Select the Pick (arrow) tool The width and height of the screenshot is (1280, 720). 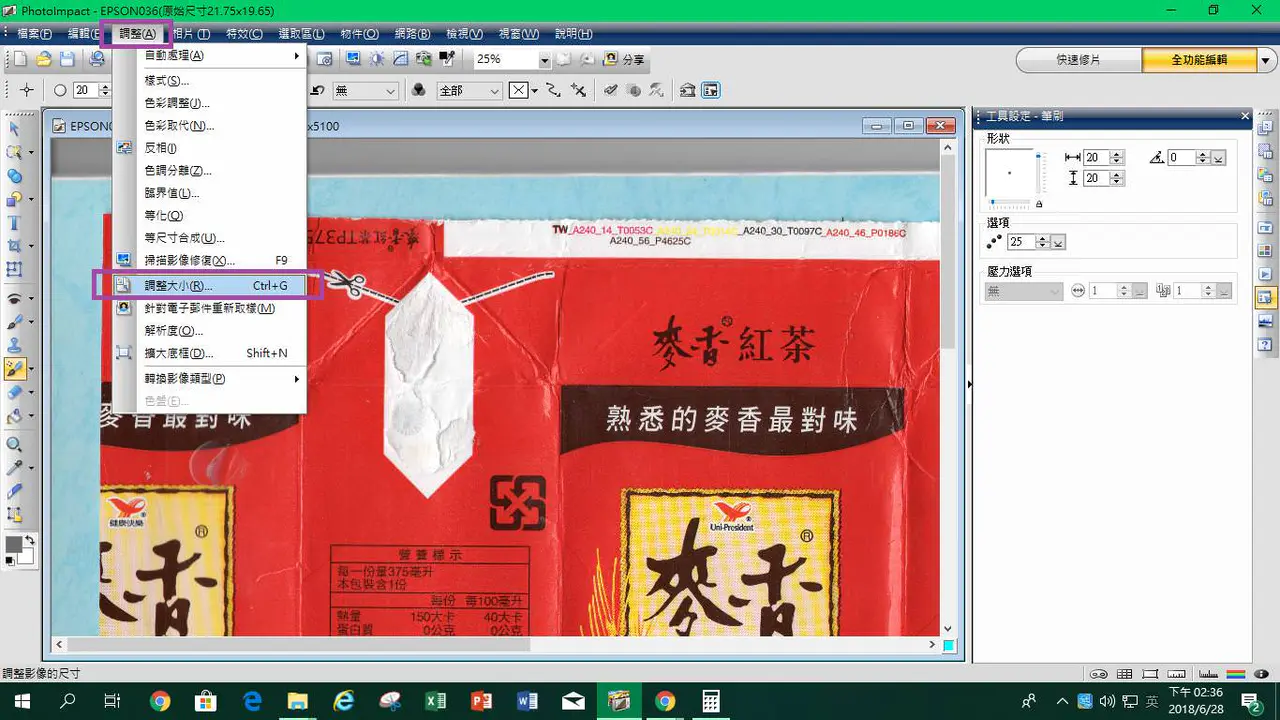click(x=14, y=129)
